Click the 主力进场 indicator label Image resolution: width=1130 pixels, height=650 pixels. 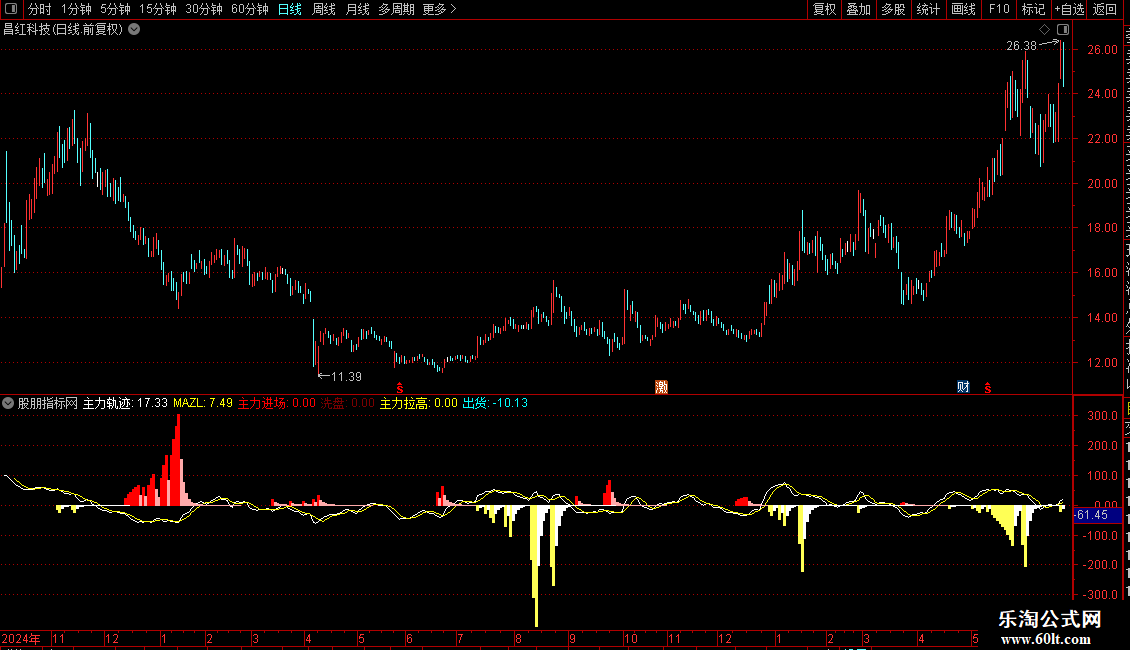pyautogui.click(x=277, y=403)
